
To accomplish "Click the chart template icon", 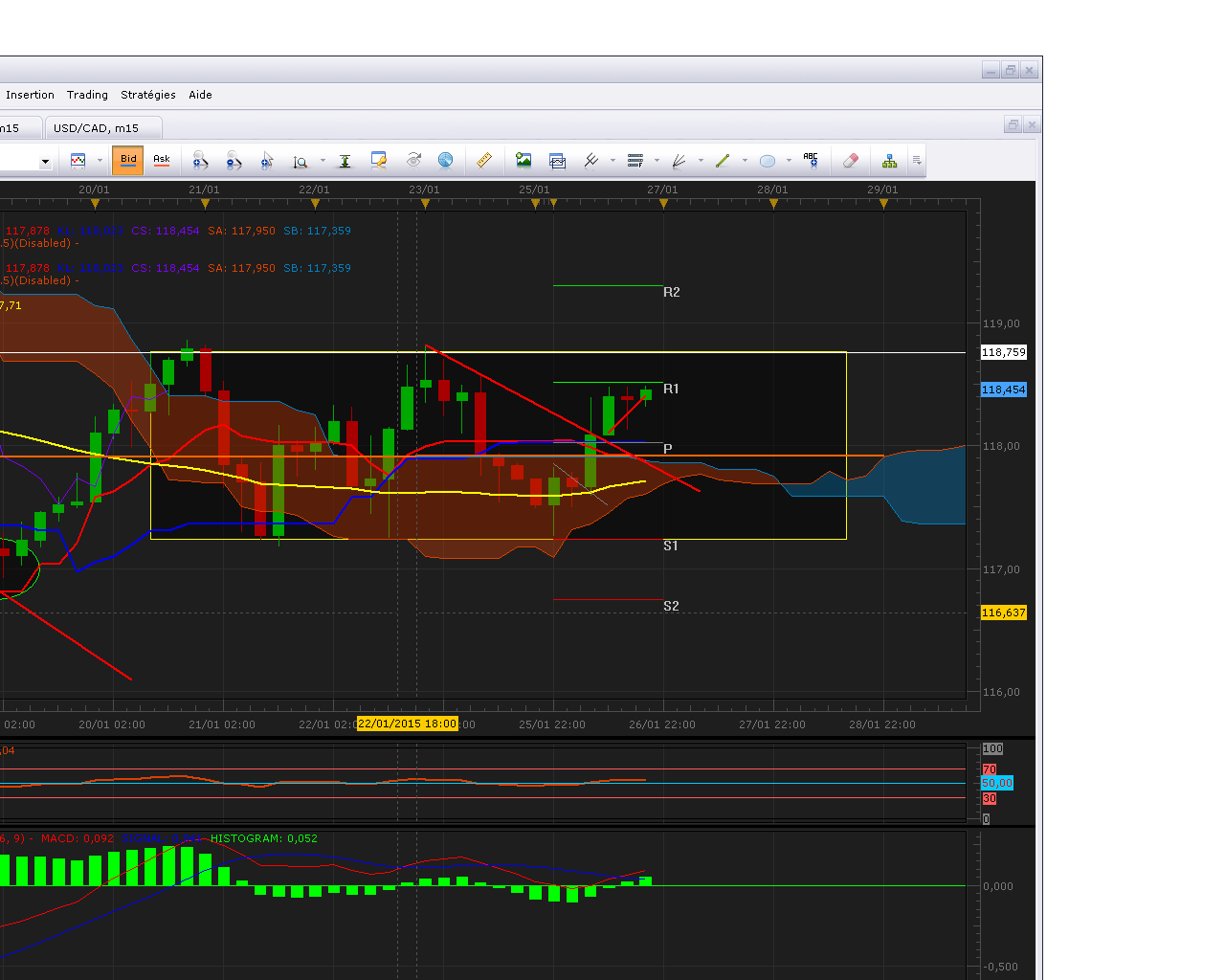I will click(x=557, y=161).
